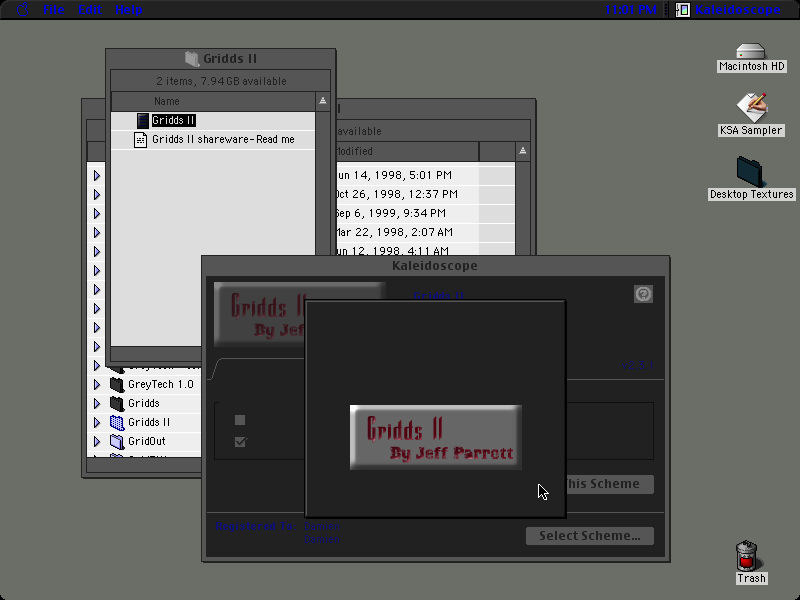
Task: Toggle sort order in Gridds II window
Action: (x=322, y=101)
